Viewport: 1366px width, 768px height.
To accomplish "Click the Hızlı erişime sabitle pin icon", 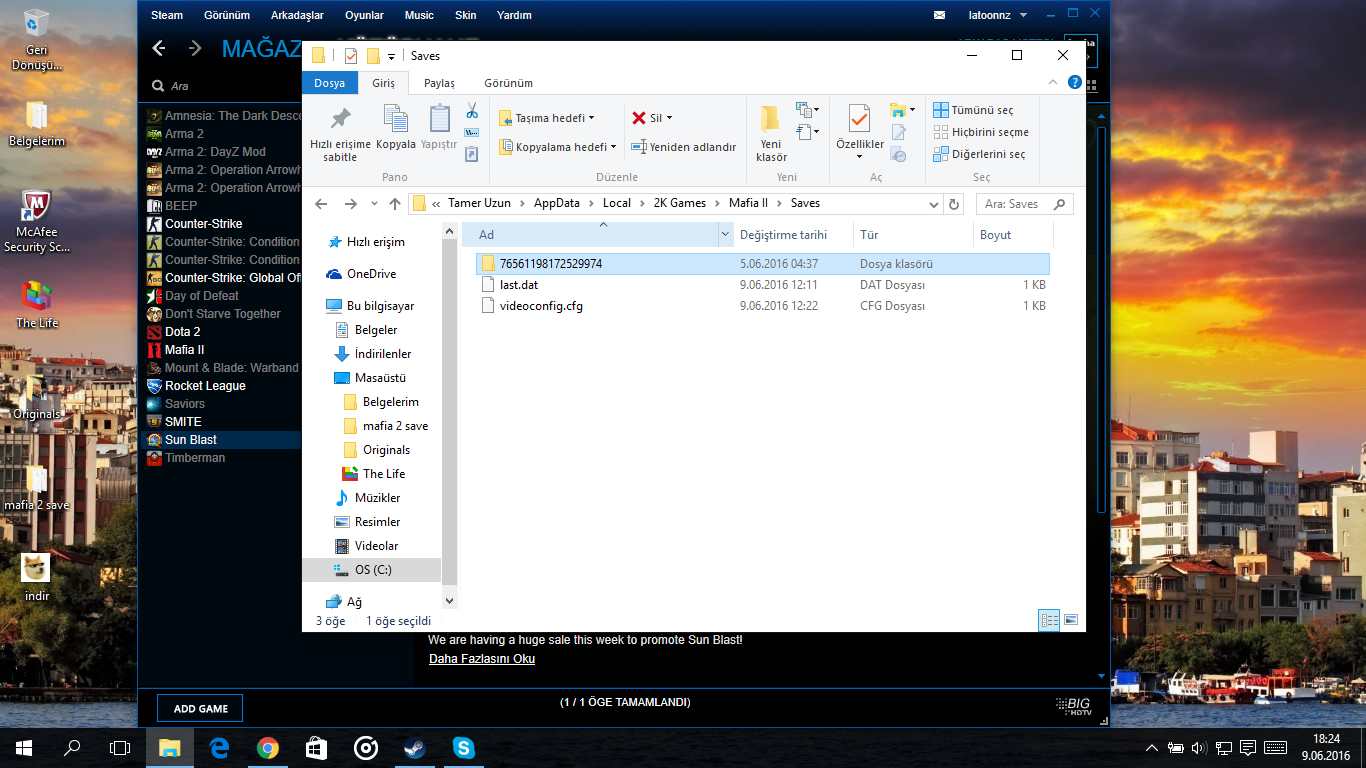I will 340,119.
